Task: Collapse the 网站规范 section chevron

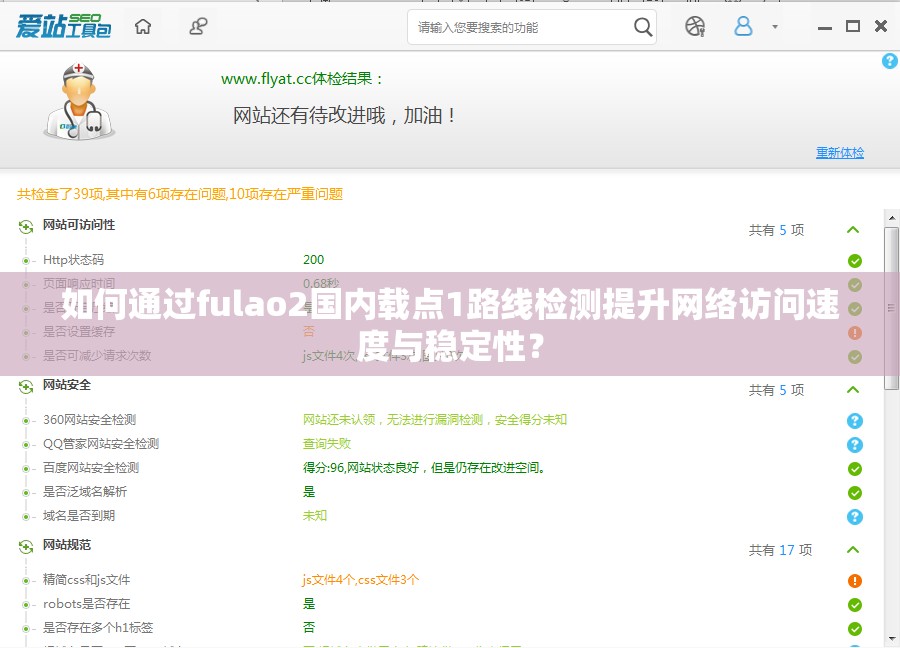Action: click(x=853, y=550)
